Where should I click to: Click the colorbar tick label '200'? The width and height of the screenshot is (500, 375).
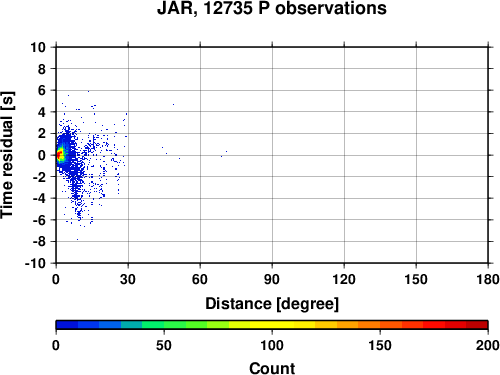click(x=488, y=345)
